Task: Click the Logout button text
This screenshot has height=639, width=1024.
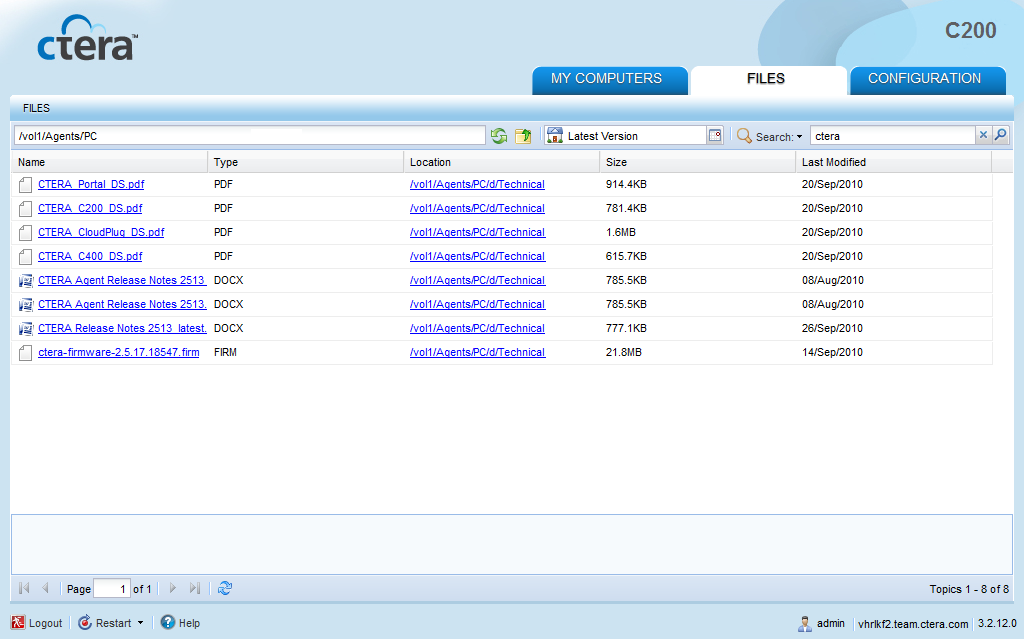Action: tap(46, 623)
